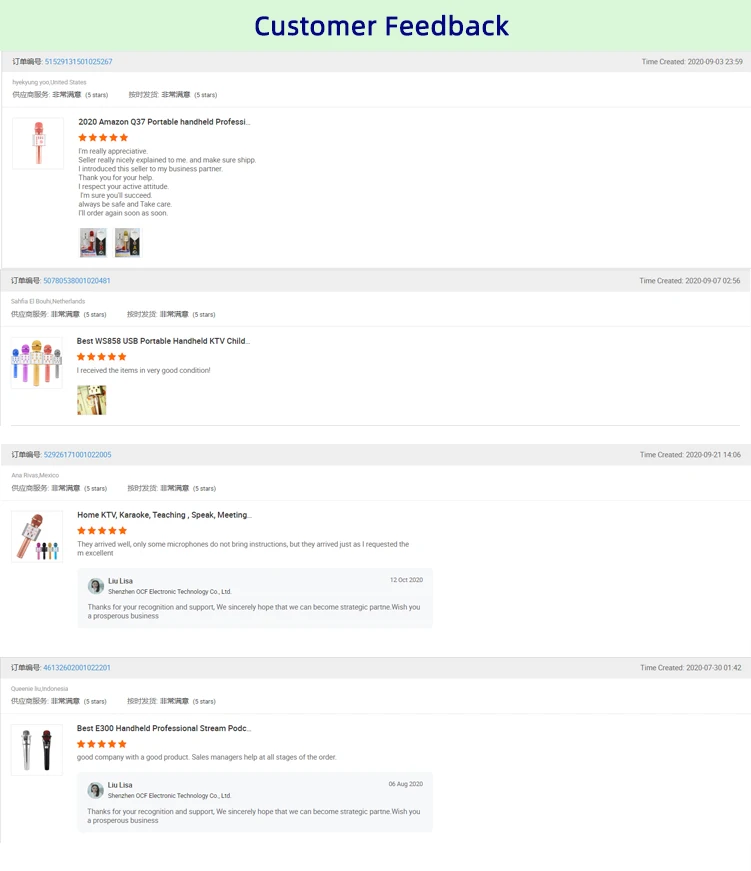Screen dimensions: 751x871
Task: Click the five-star rating on the WS858 review
Action: click(x=102, y=357)
